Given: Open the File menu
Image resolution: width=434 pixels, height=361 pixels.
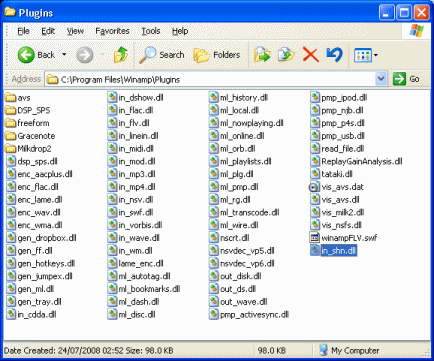Looking at the screenshot, I should (x=23, y=31).
